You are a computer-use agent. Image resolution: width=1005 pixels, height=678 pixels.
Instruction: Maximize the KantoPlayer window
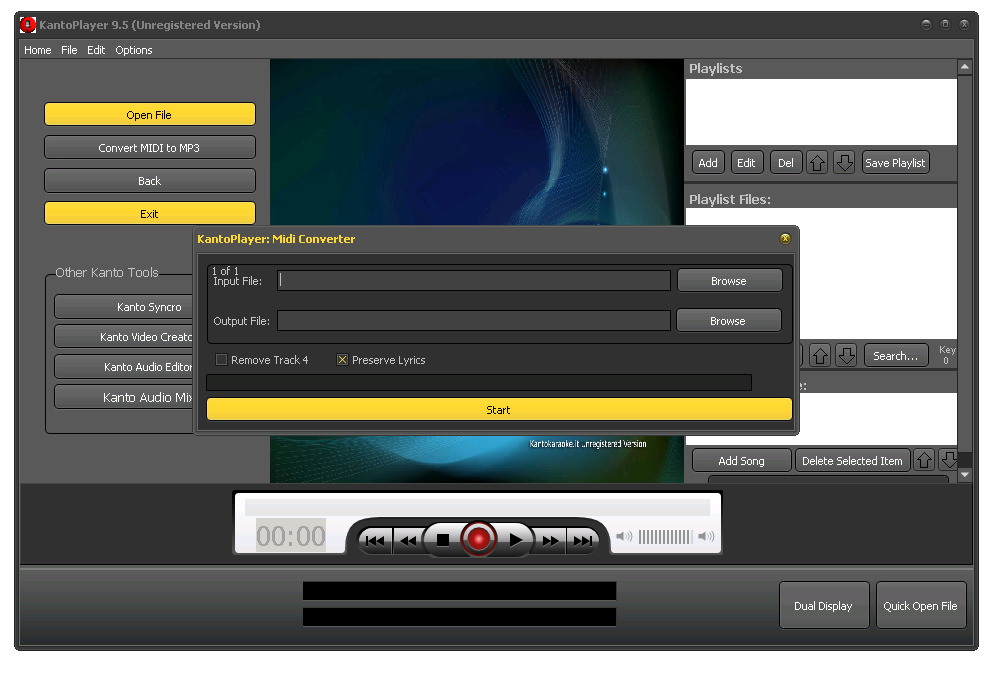coord(945,24)
